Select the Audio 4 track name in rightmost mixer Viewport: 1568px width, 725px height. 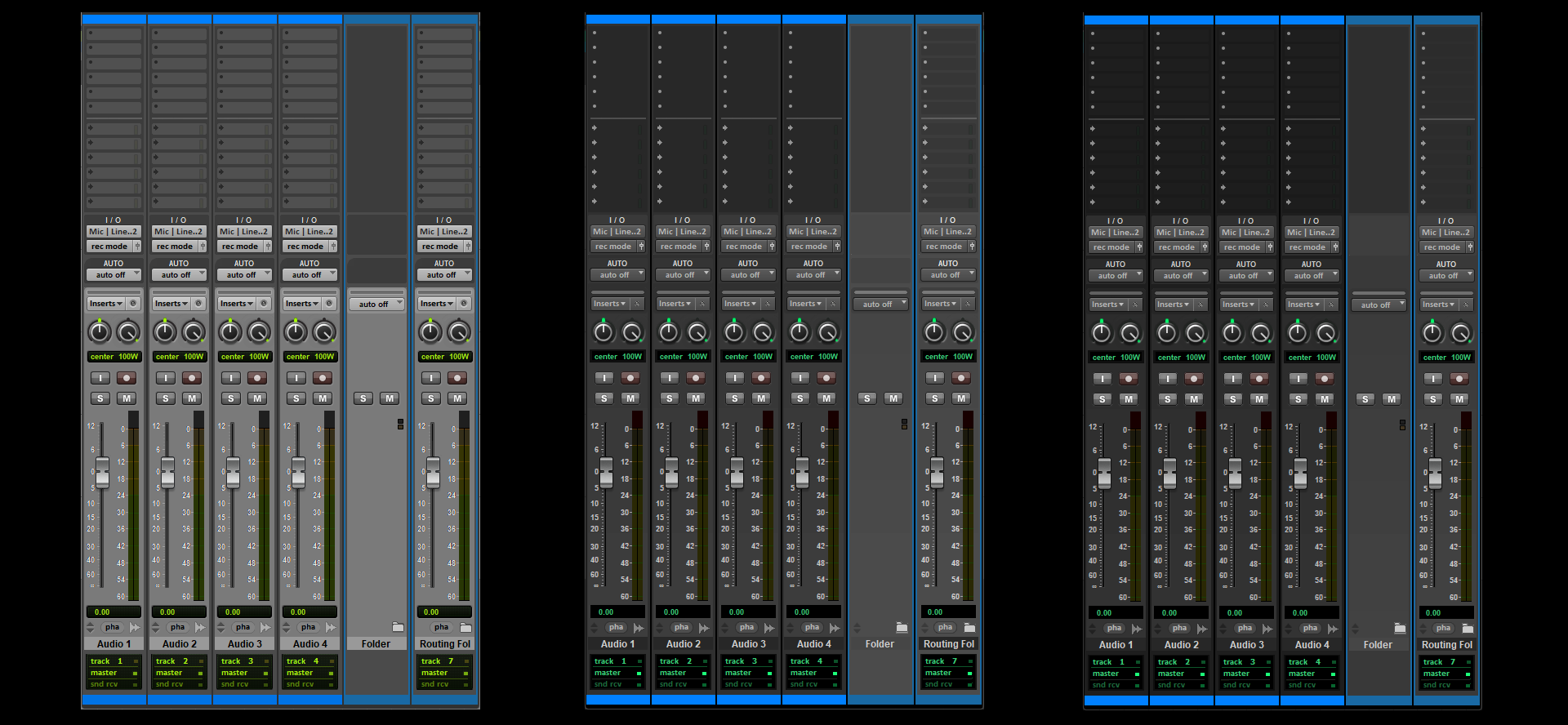[1312, 645]
